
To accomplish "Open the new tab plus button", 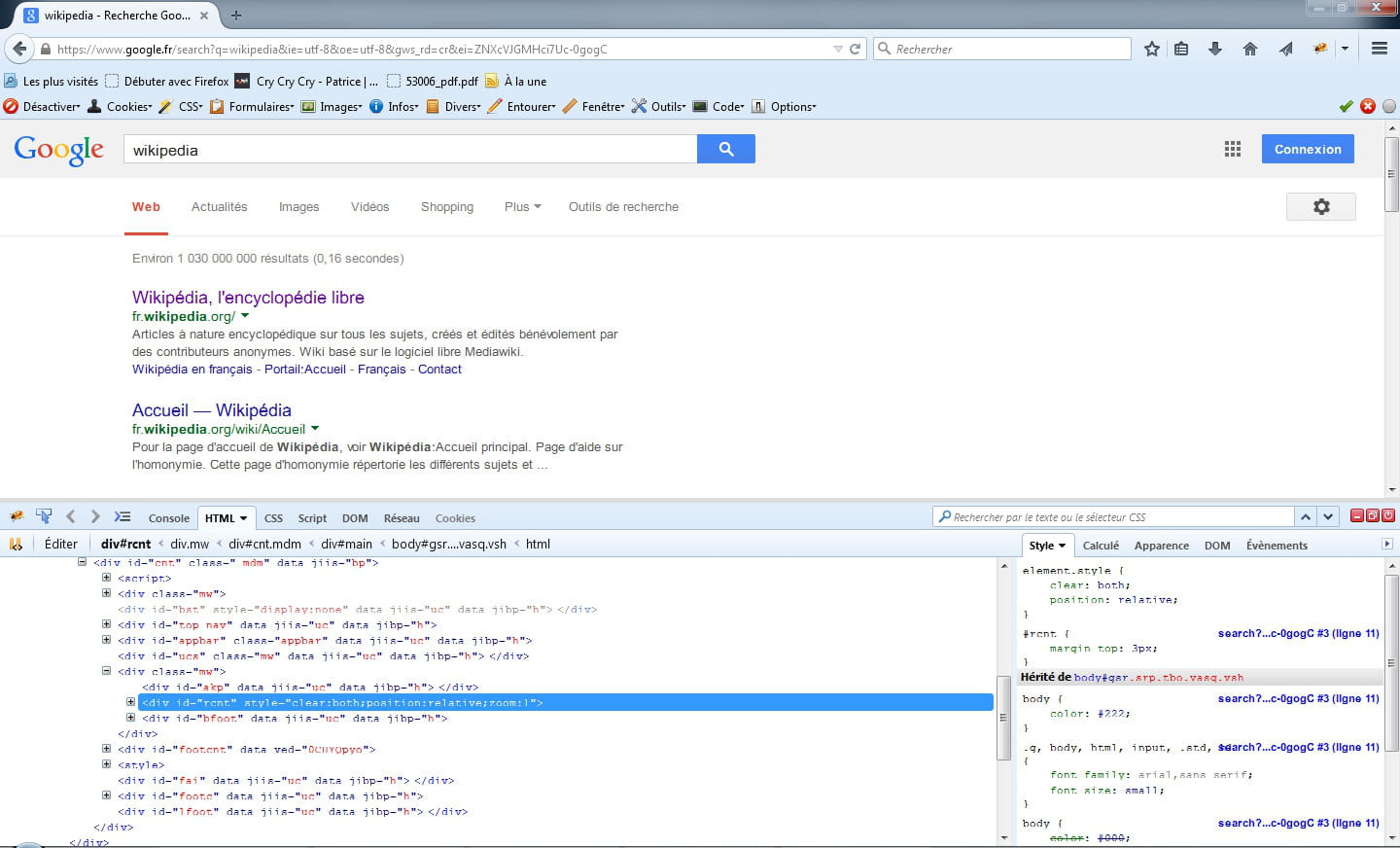I will [x=236, y=15].
